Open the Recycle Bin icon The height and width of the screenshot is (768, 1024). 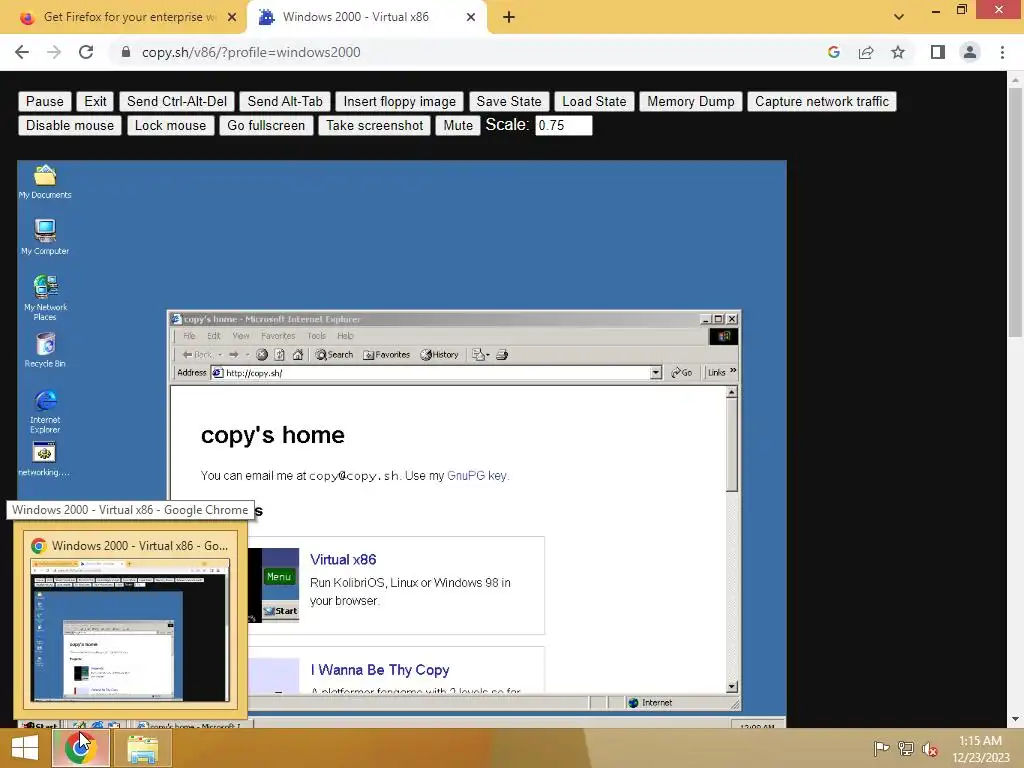(44, 350)
